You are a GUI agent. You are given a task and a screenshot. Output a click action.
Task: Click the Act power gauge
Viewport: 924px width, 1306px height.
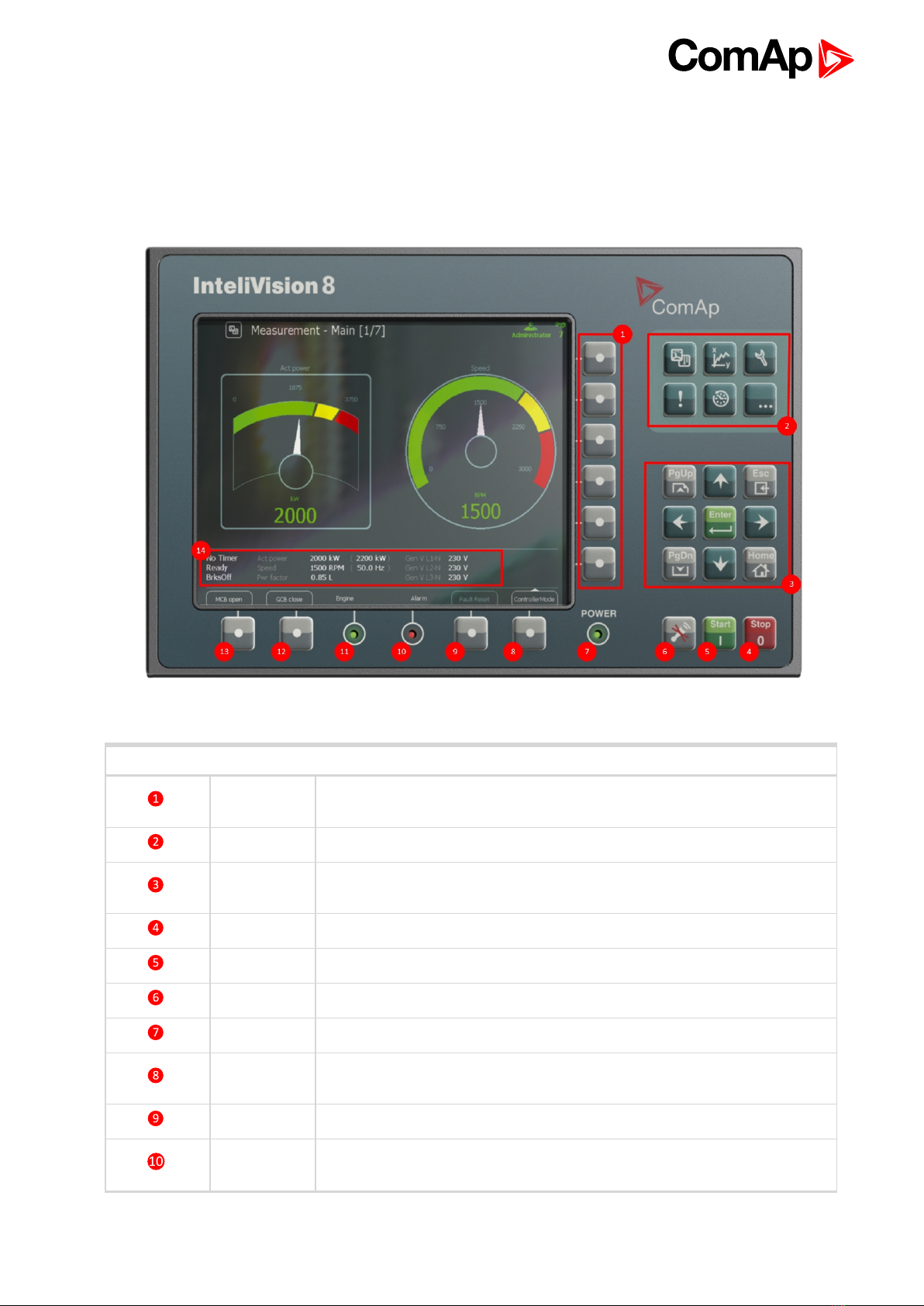coord(295,451)
